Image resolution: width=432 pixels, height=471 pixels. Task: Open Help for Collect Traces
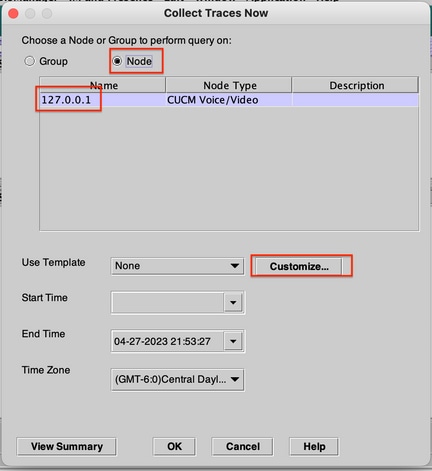314,447
